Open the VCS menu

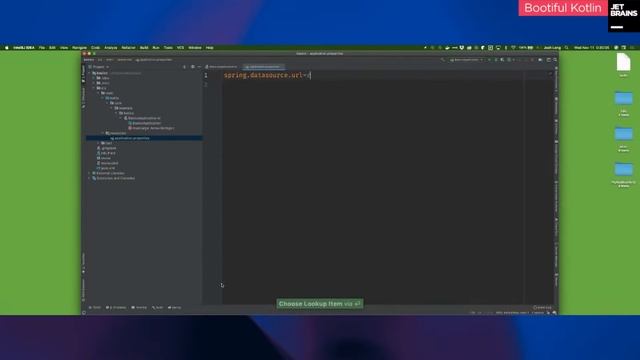(180, 48)
